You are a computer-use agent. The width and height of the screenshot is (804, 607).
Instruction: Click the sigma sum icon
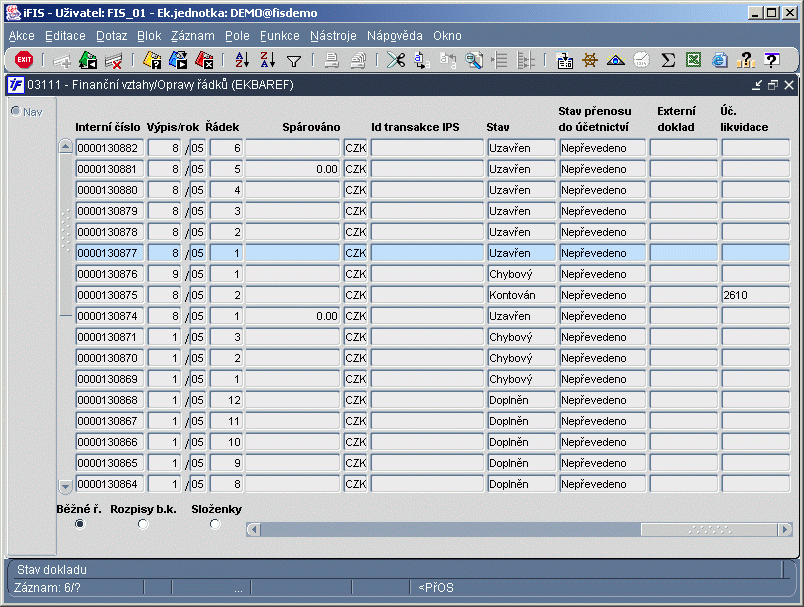point(668,60)
